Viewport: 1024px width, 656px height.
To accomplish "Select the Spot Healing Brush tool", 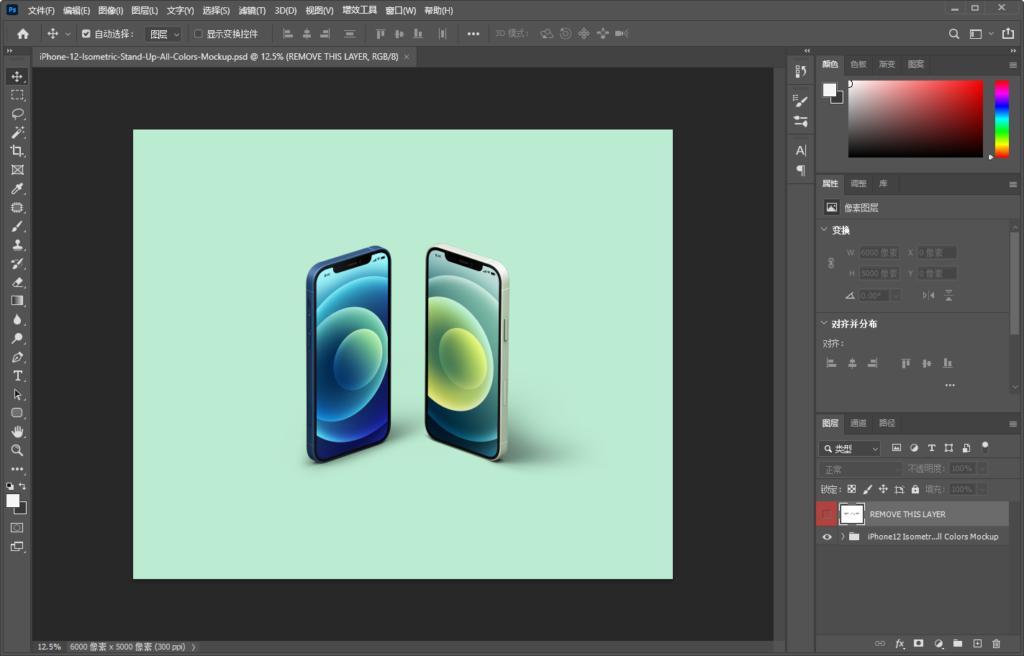I will [x=17, y=208].
